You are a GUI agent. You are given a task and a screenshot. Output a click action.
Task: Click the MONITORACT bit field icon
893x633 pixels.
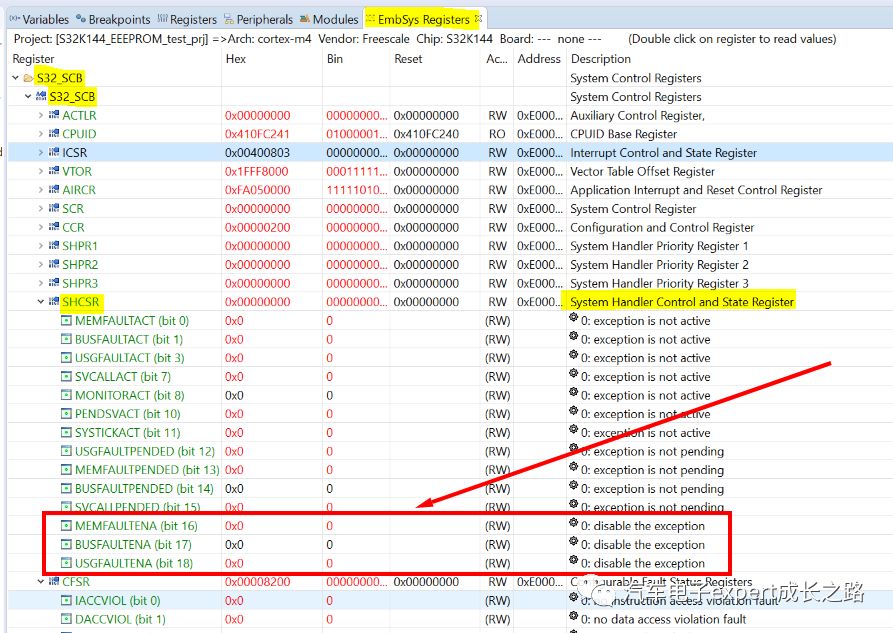67,395
